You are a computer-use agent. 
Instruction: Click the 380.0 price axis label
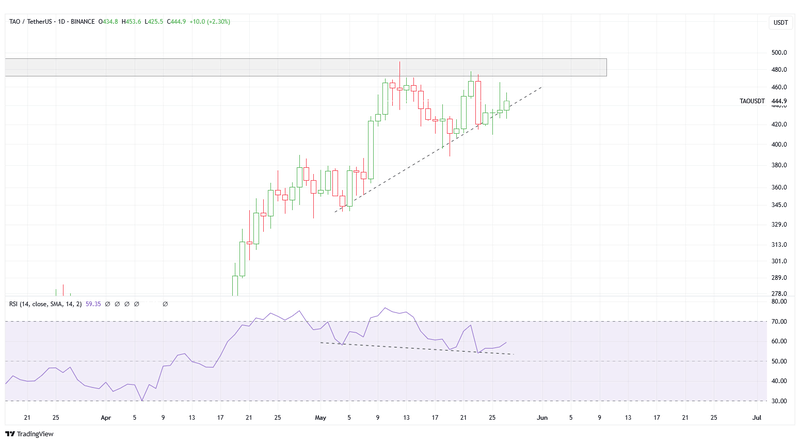[779, 165]
